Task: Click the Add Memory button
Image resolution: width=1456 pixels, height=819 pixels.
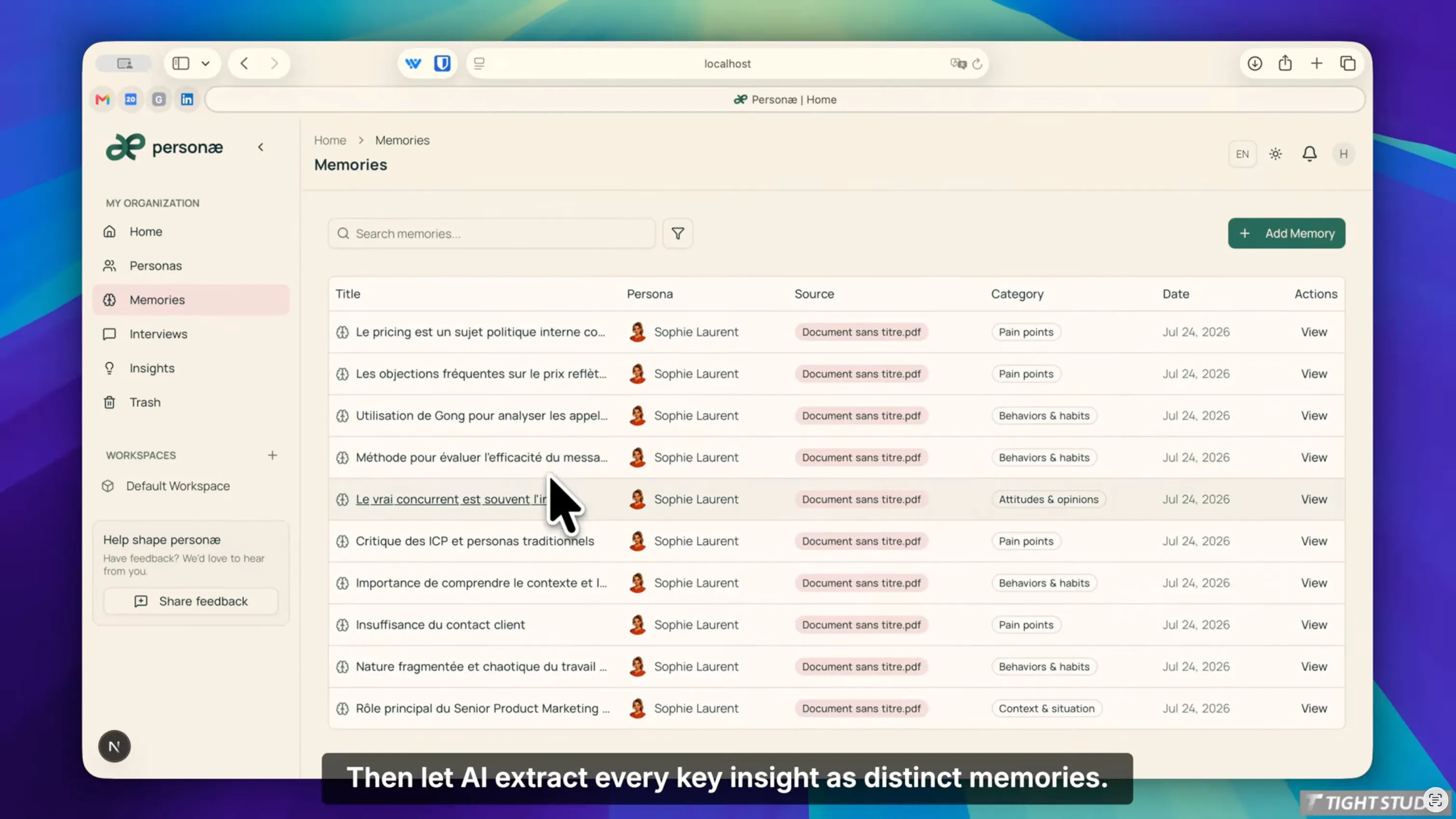Action: 1286,234
